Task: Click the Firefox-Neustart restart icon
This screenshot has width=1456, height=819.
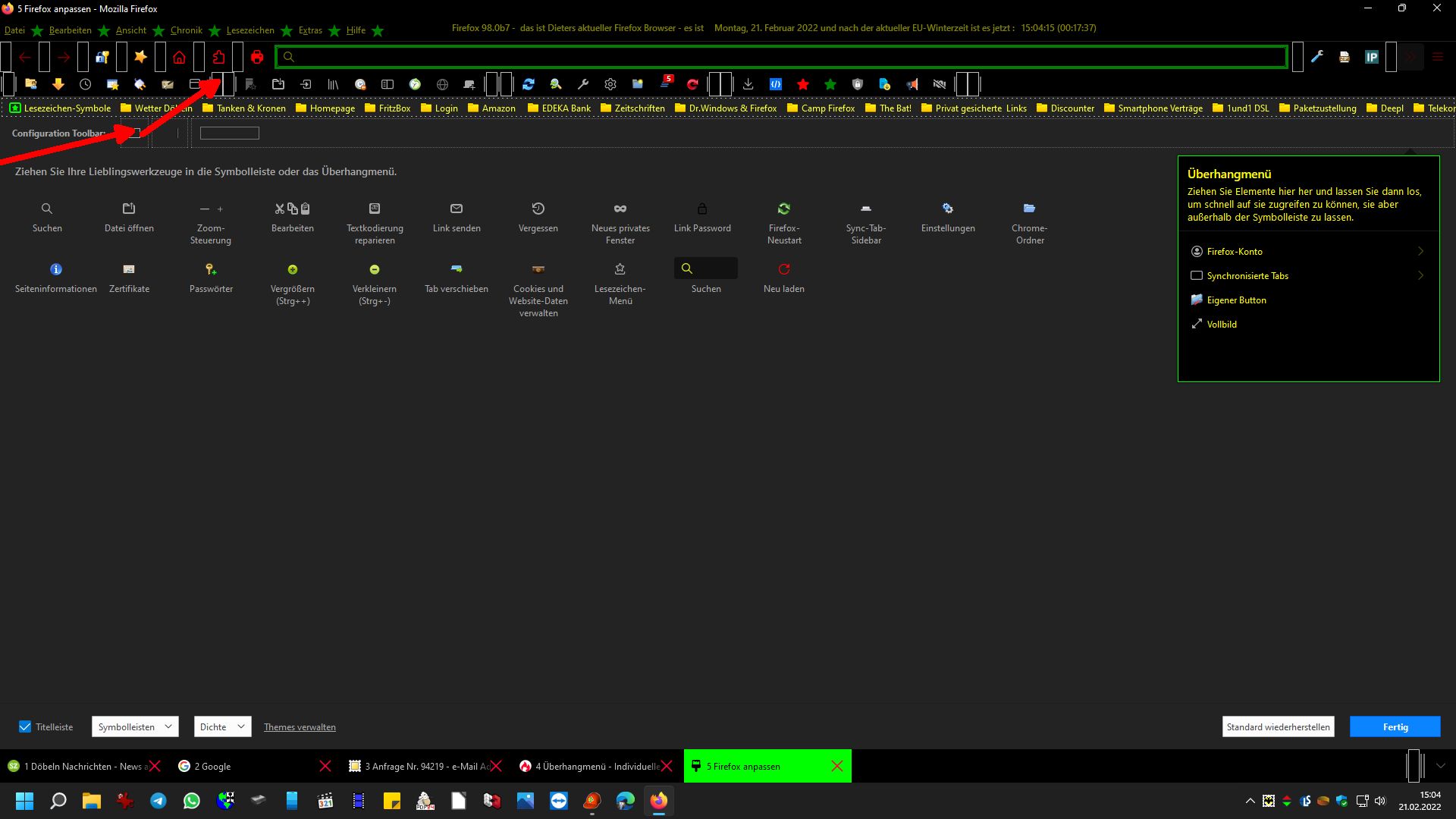Action: coord(784,209)
